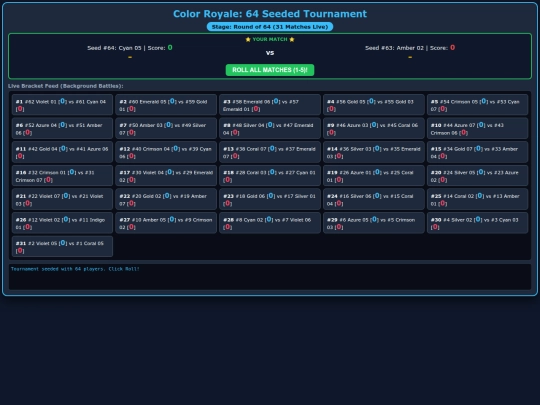The width and height of the screenshot is (540, 405).
Task: Click the green score of Seed #64
Action: click(170, 48)
